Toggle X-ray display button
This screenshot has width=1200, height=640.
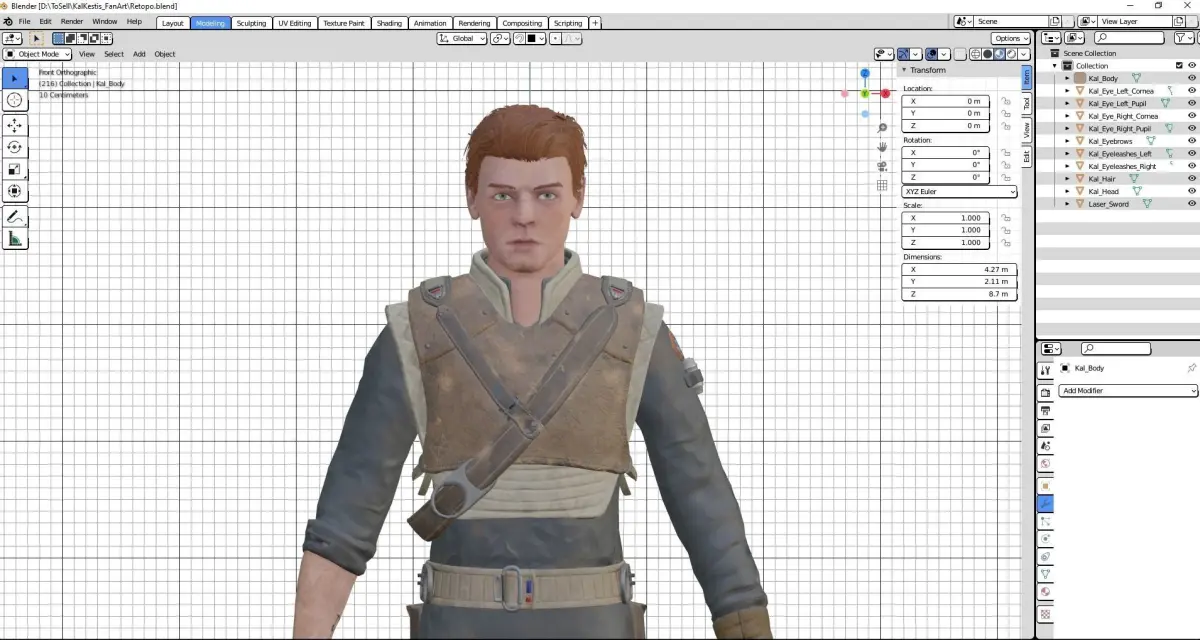pos(960,54)
